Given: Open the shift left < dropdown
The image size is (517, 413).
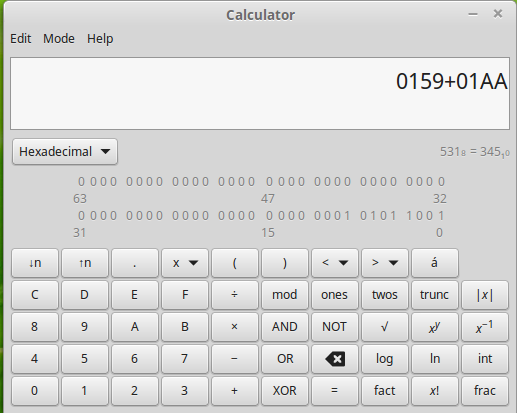Looking at the screenshot, I should tap(335, 263).
